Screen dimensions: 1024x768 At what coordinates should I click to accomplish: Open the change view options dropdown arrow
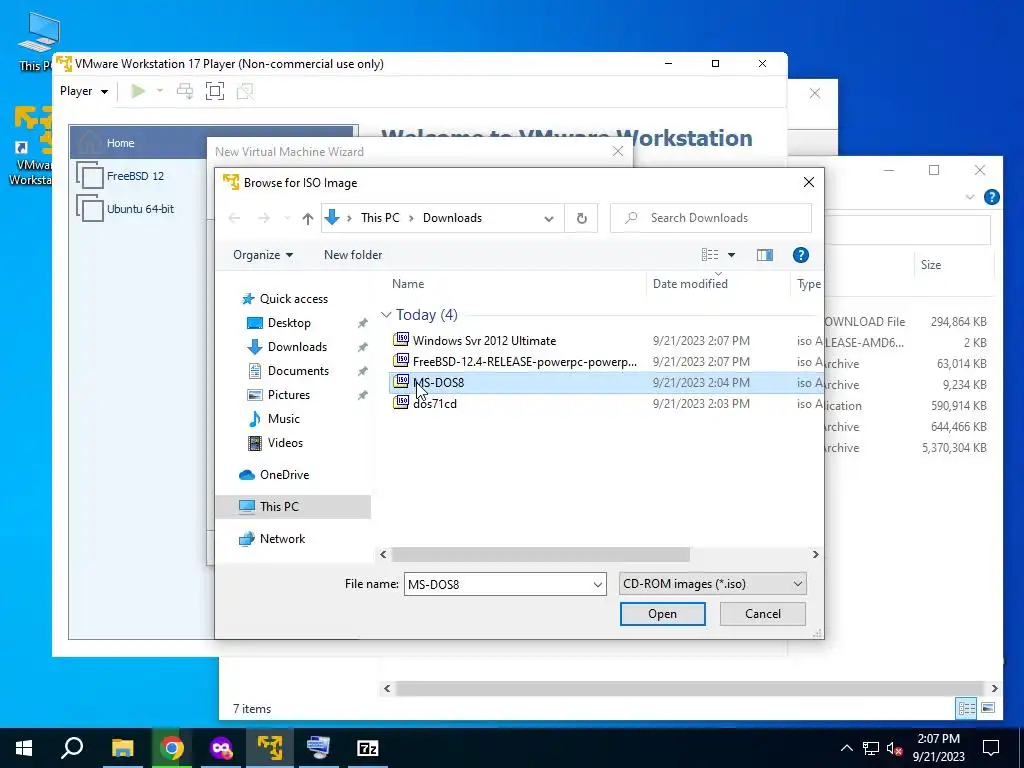coord(731,255)
